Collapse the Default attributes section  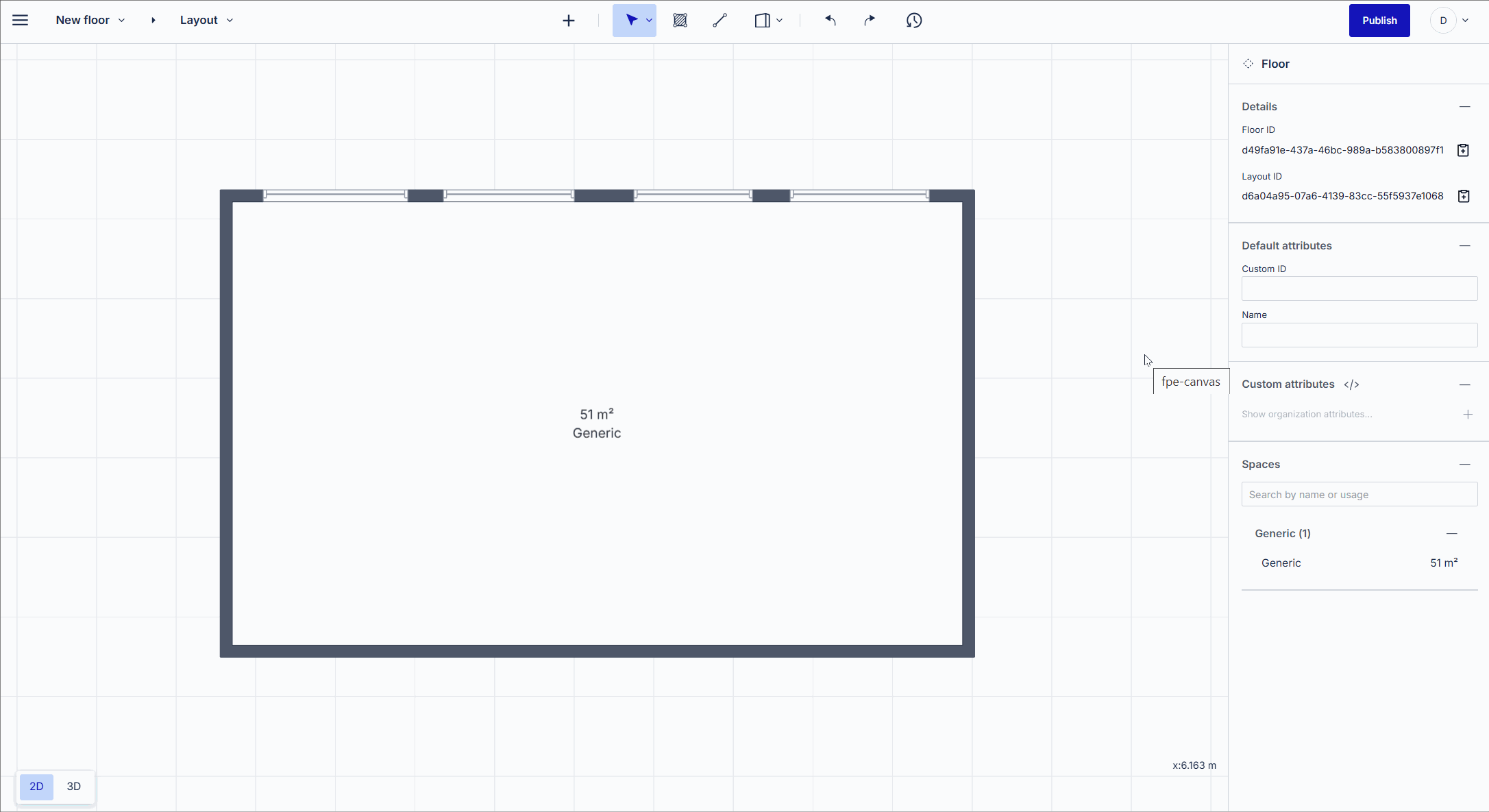[x=1465, y=246]
